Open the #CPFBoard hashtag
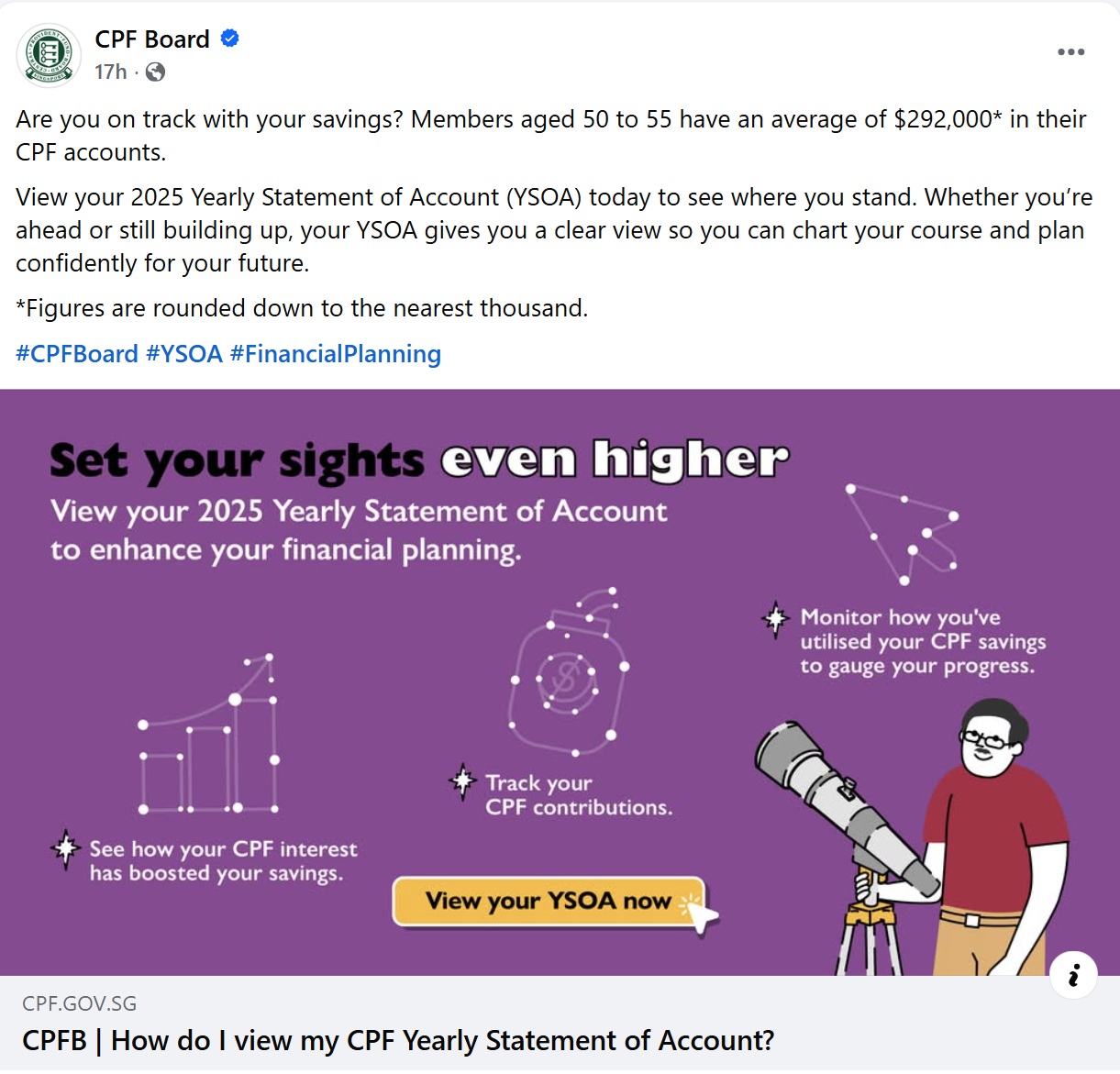The width and height of the screenshot is (1120, 1074). point(77,354)
